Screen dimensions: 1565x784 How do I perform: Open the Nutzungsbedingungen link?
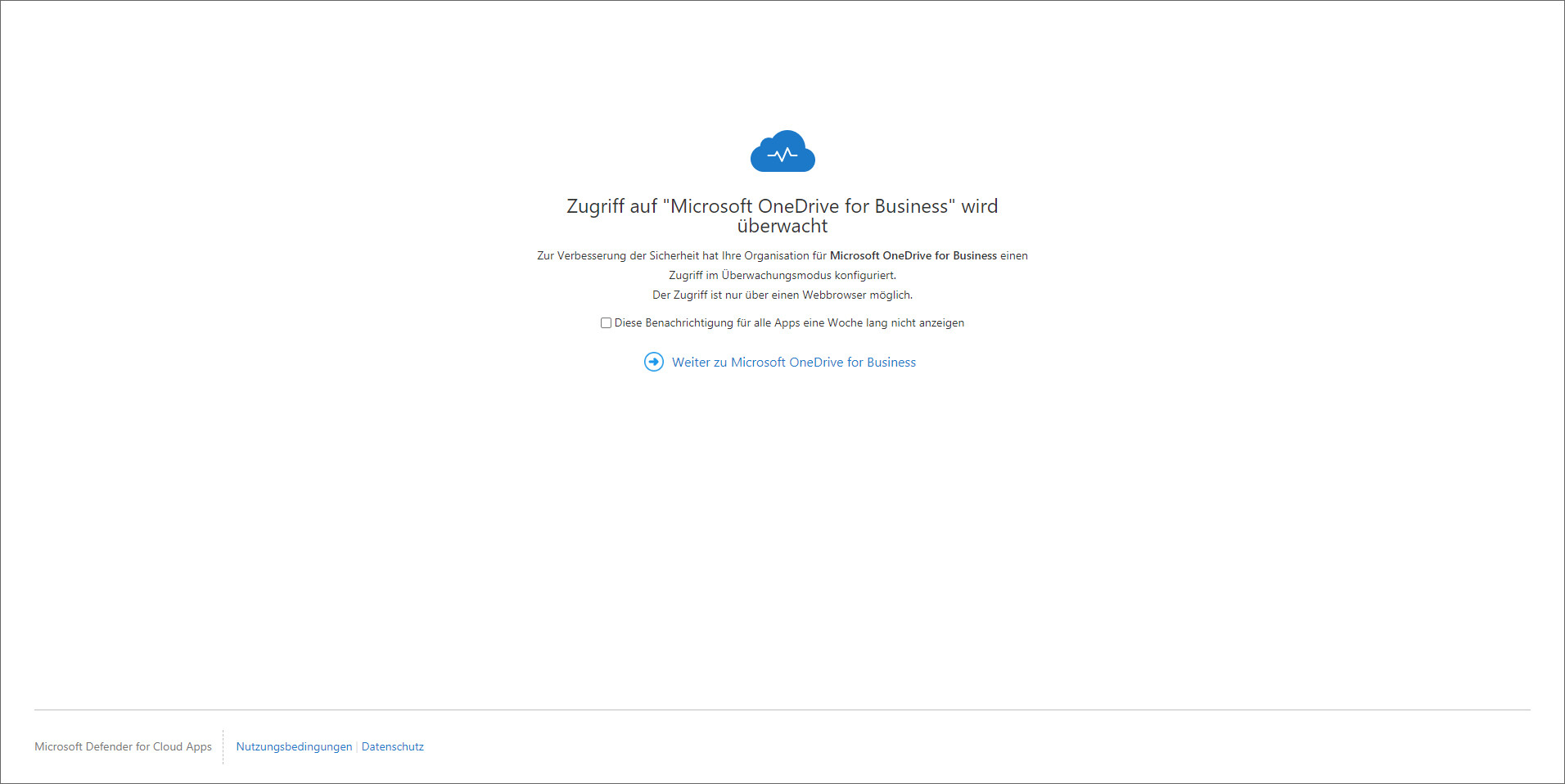294,746
